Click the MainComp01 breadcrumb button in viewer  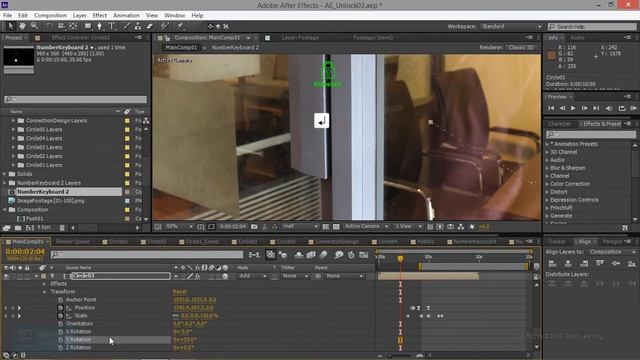pyautogui.click(x=181, y=47)
